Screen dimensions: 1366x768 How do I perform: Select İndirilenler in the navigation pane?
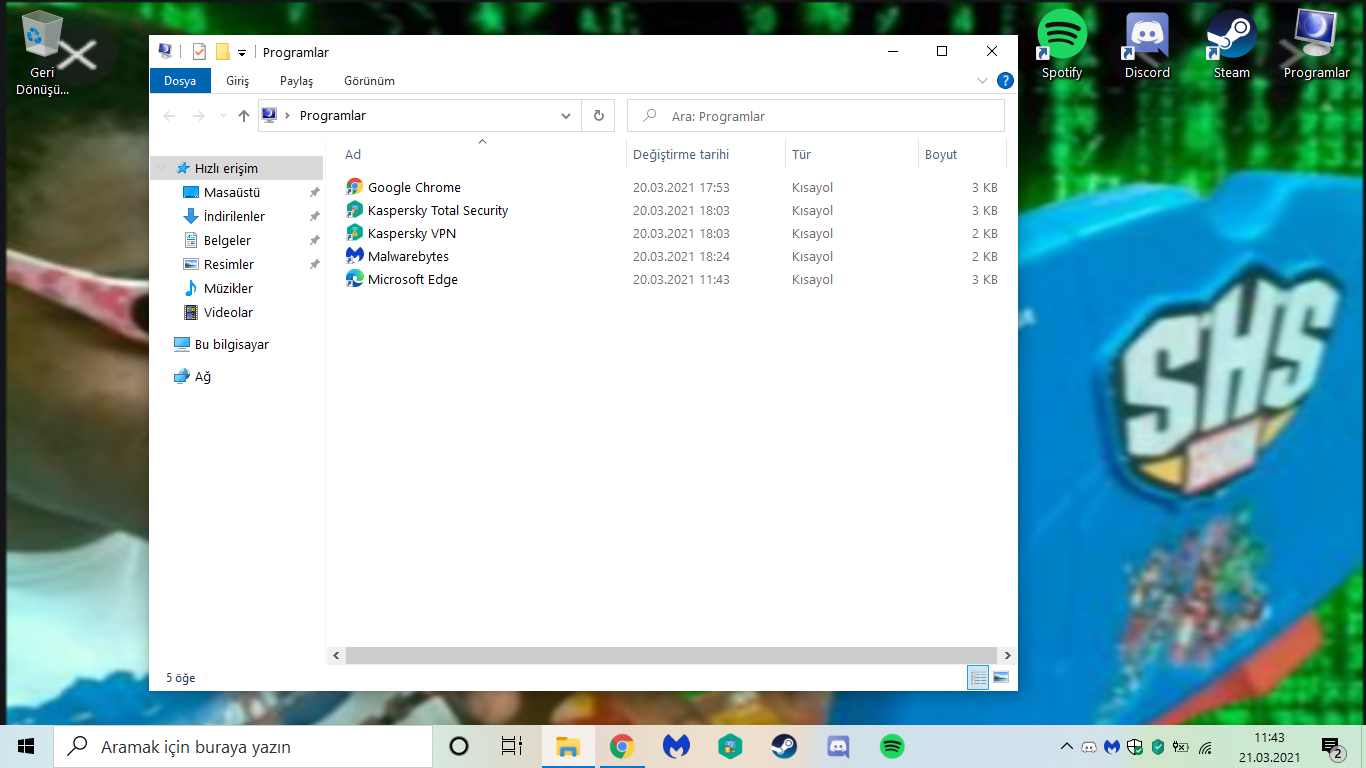pyautogui.click(x=234, y=216)
